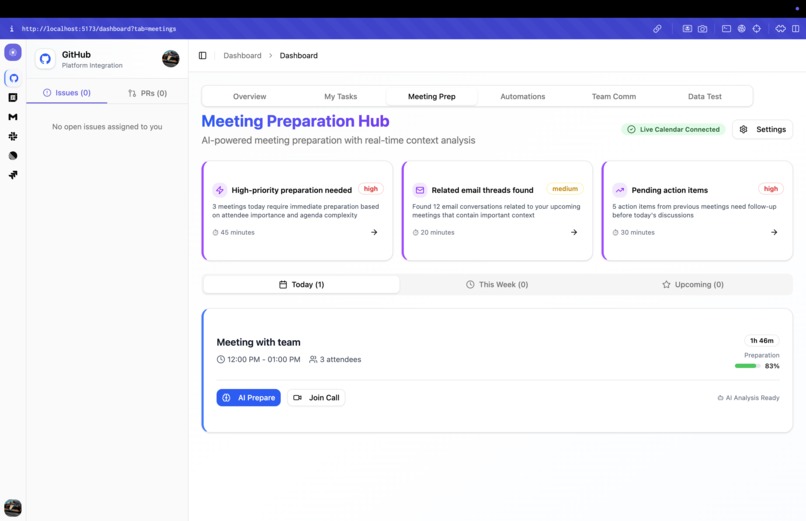Open arrow on High-priority preparation needed card

coord(374,232)
